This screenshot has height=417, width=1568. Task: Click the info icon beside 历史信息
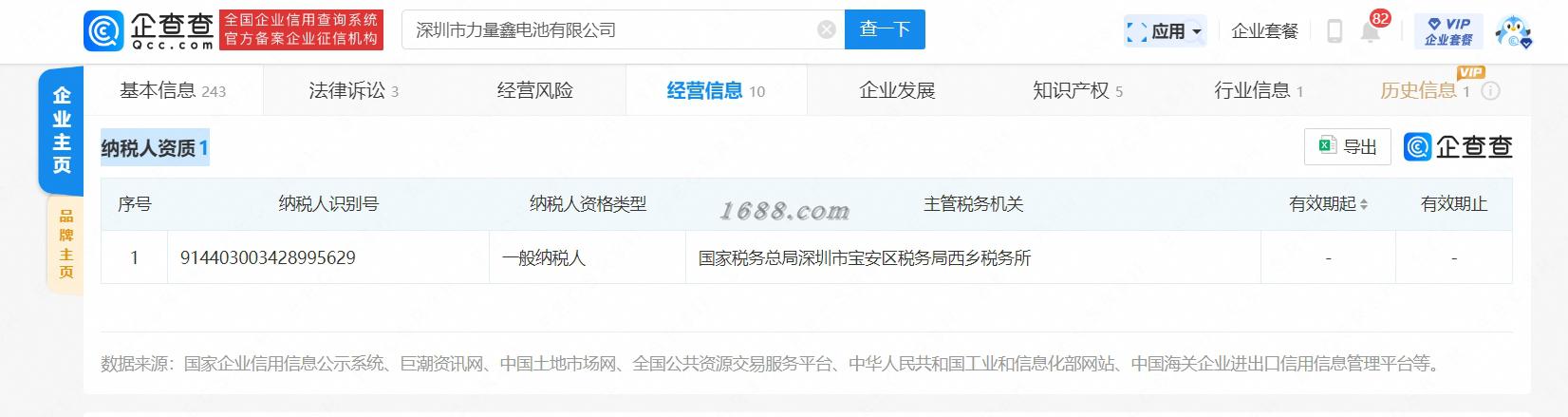click(x=1490, y=91)
